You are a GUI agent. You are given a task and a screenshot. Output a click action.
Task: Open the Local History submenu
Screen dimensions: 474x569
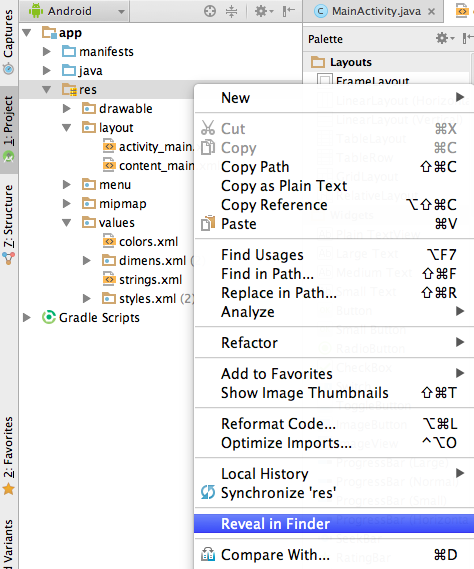tap(334, 474)
